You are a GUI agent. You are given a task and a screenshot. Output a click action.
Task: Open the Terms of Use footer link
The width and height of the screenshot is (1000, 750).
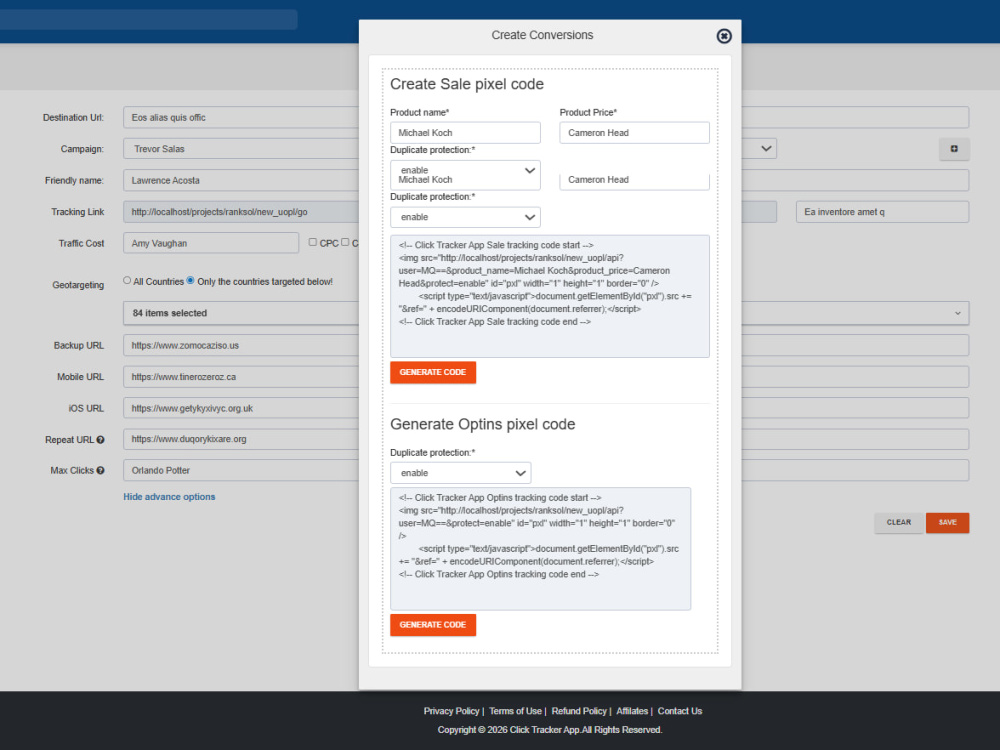pyautogui.click(x=515, y=711)
